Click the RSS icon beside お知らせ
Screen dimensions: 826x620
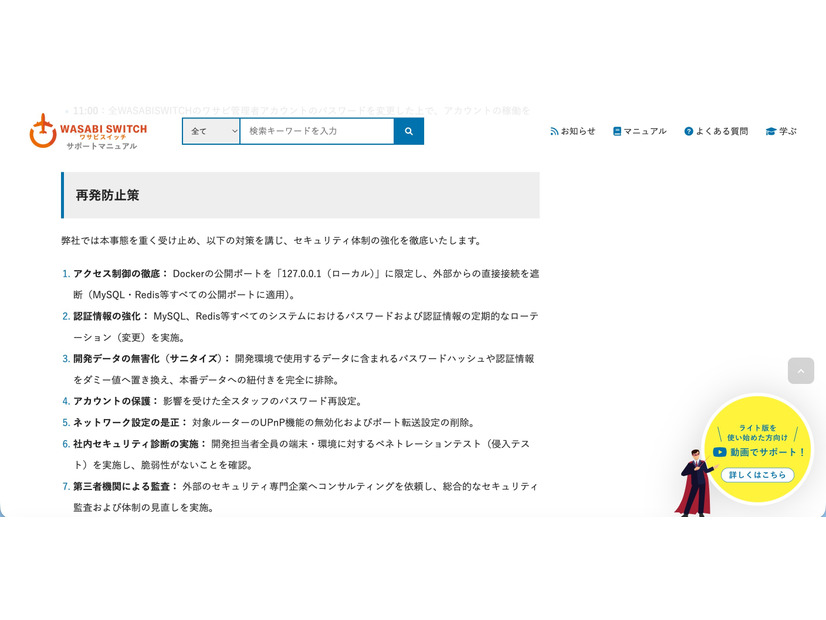tap(554, 131)
